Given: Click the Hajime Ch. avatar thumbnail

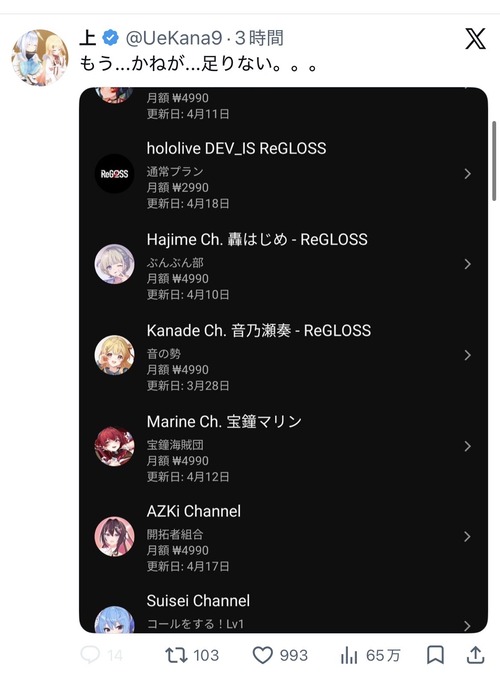Looking at the screenshot, I should tap(114, 264).
